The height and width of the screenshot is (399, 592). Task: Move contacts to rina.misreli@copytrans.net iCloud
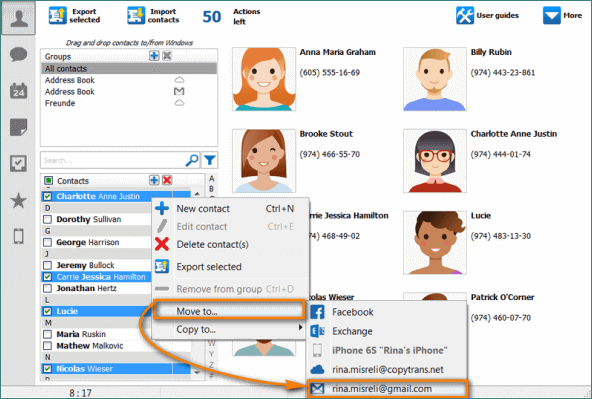click(x=387, y=370)
